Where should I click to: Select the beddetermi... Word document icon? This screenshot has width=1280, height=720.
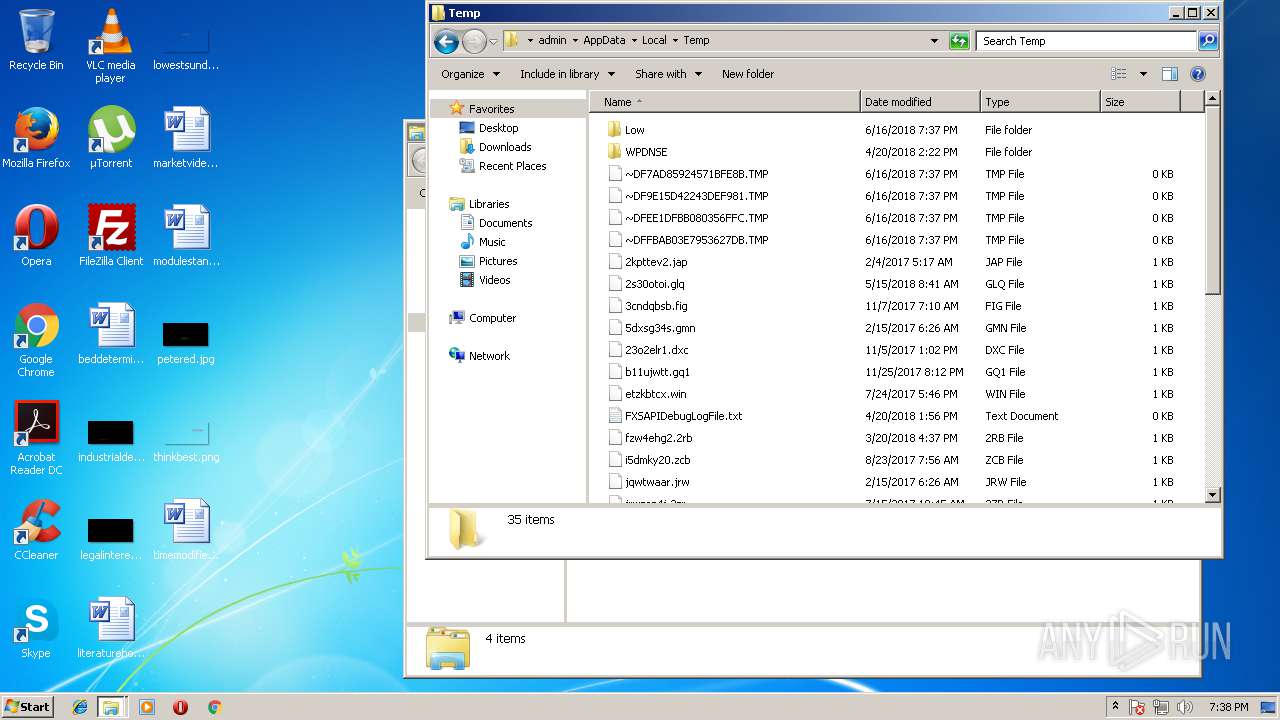click(x=110, y=334)
